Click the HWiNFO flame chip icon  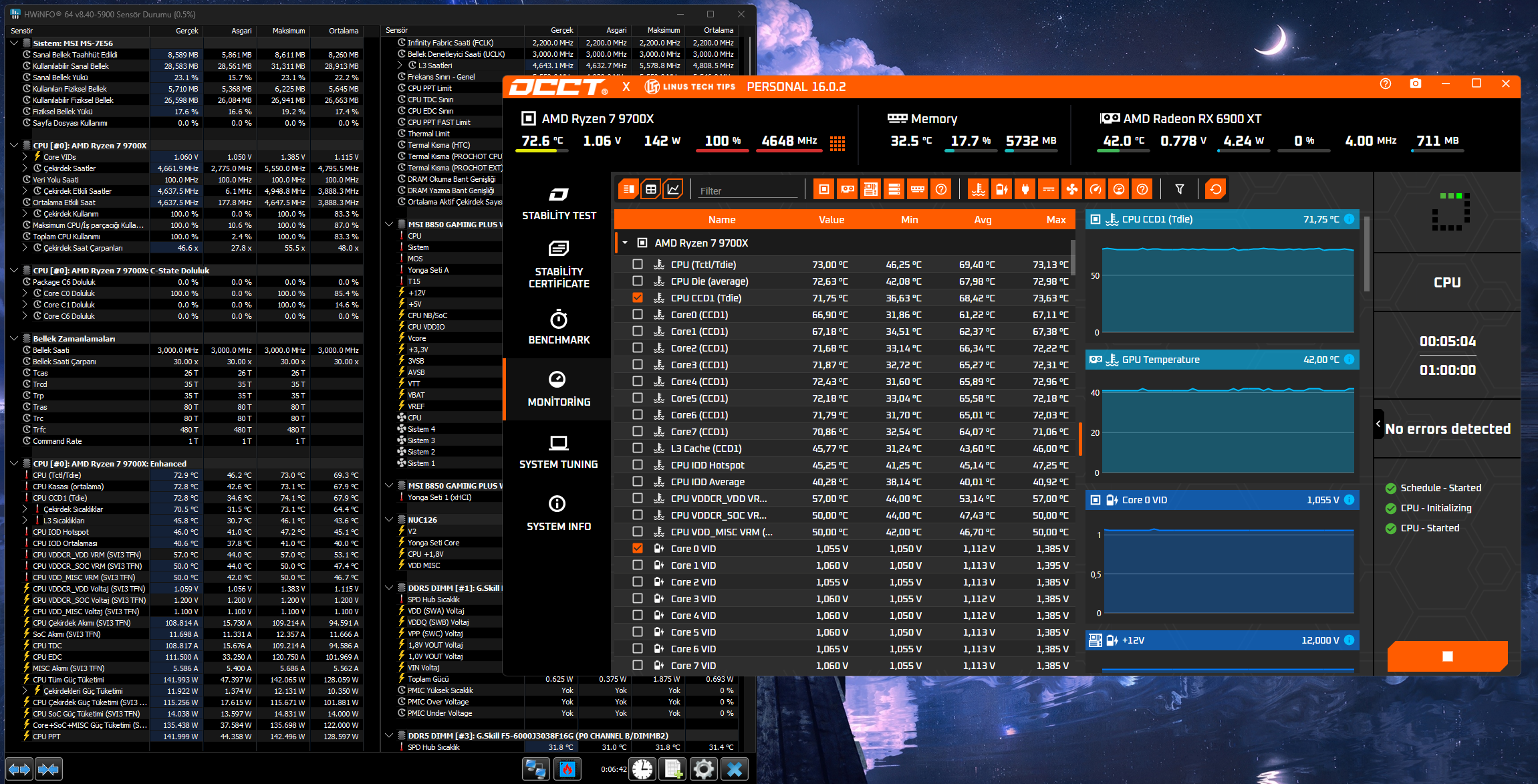567,769
